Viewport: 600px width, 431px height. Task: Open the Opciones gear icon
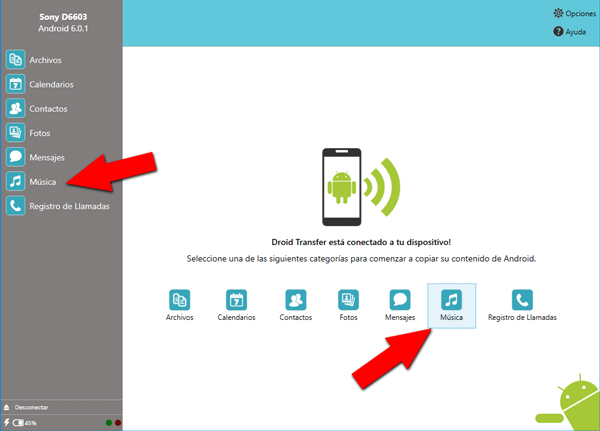[x=558, y=13]
